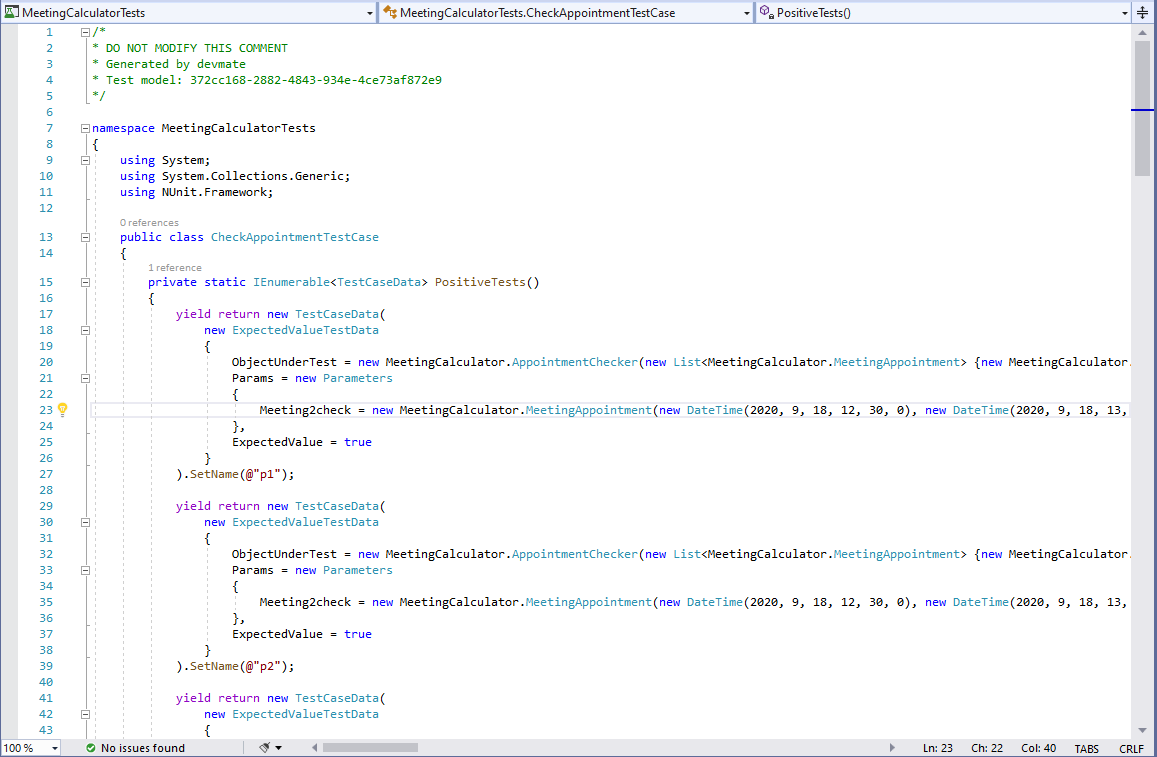Collapse the using directives block on line 9

tap(85, 159)
